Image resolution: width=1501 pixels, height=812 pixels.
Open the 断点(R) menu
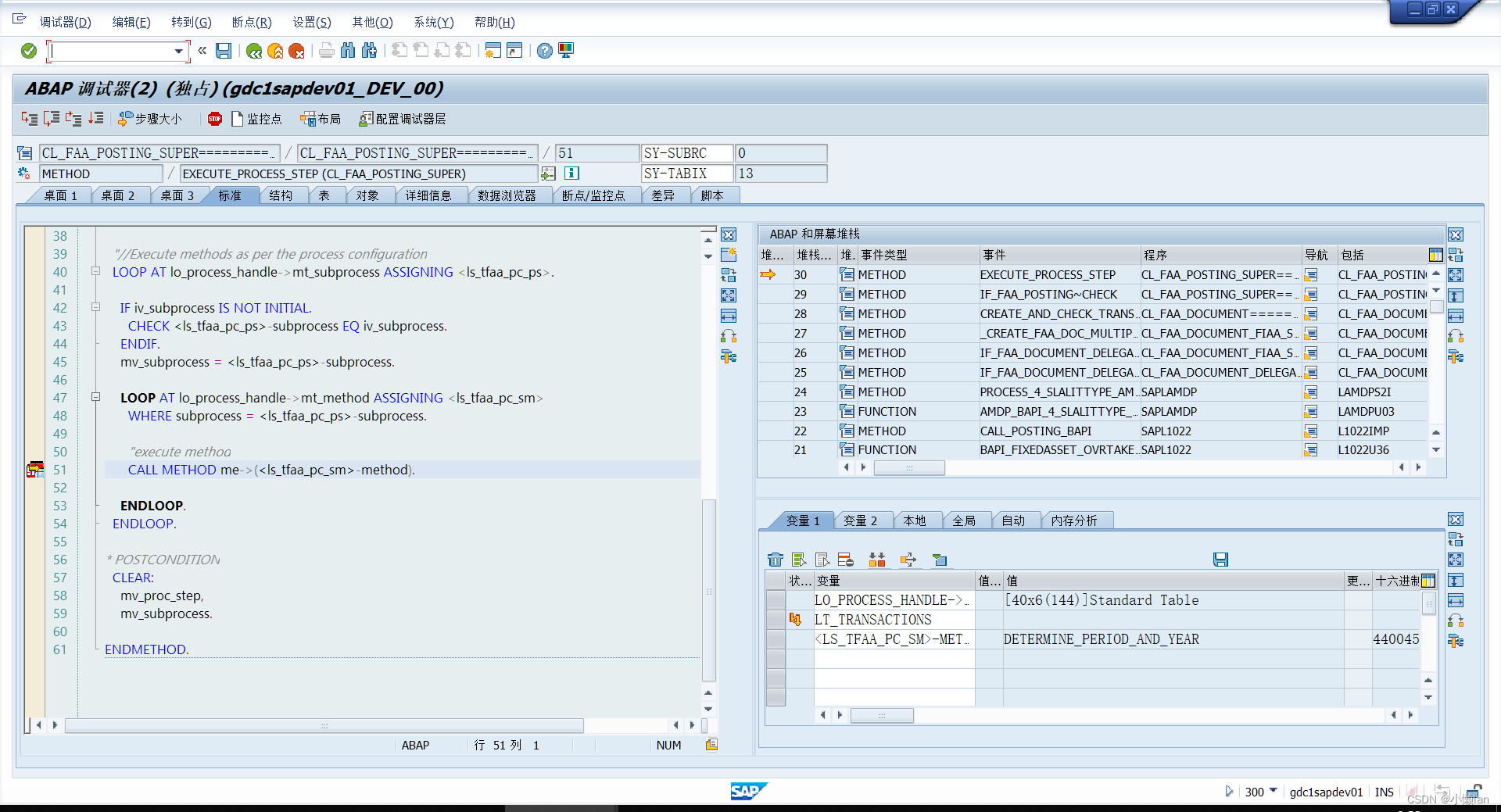251,22
